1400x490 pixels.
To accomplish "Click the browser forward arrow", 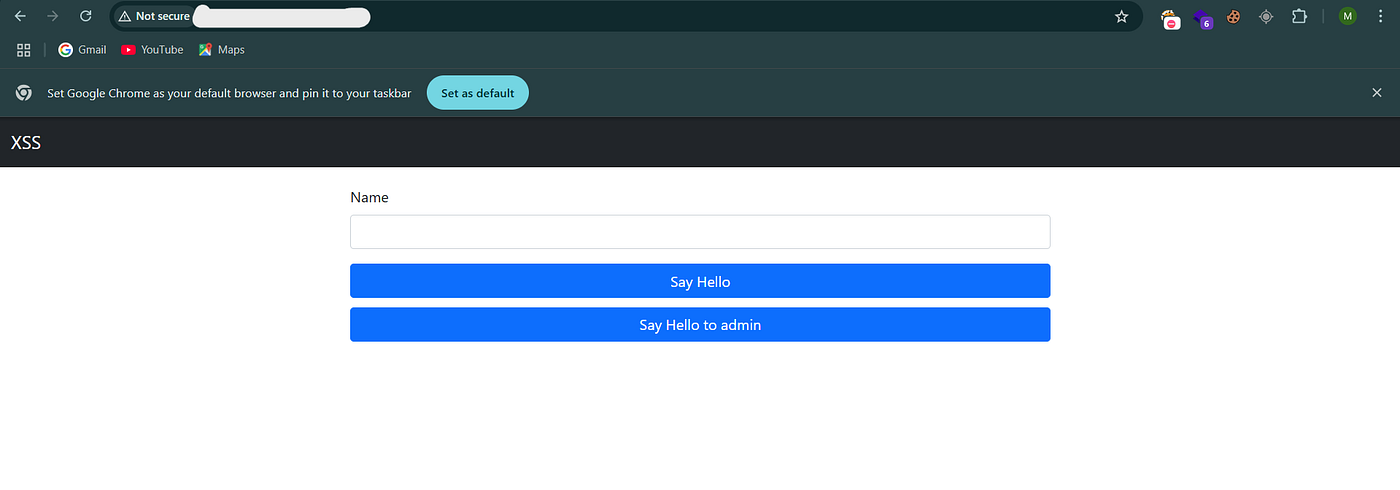I will point(53,16).
